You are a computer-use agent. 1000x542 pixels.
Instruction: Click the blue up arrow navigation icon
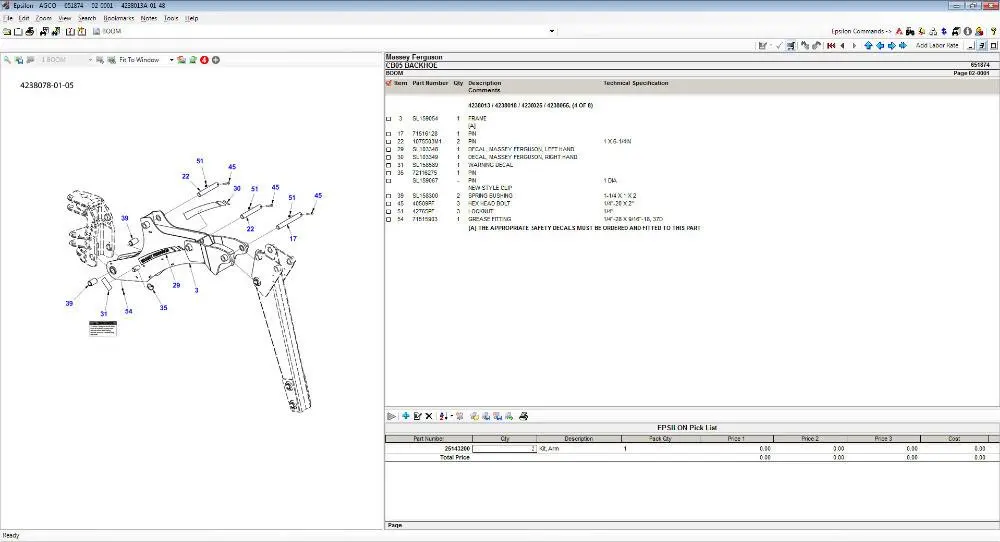click(x=868, y=46)
